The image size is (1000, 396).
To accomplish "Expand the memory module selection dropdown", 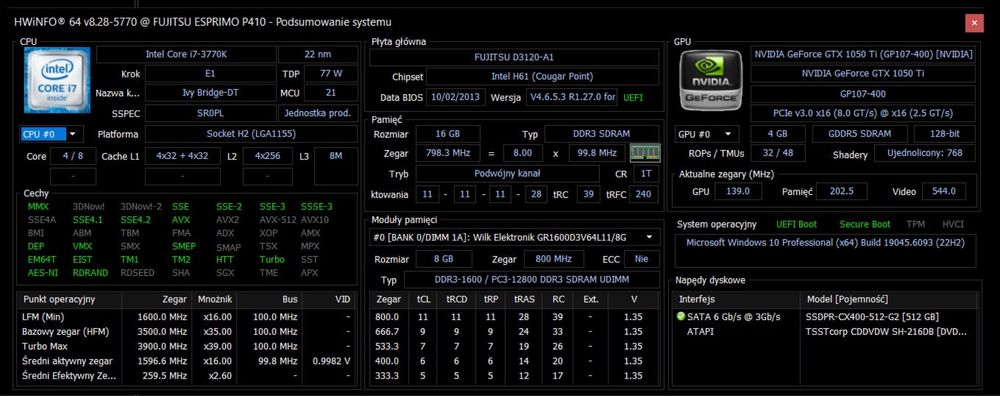I will coord(514,237).
